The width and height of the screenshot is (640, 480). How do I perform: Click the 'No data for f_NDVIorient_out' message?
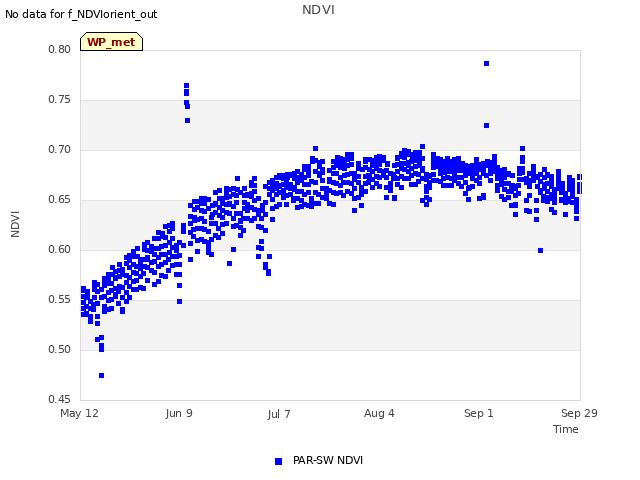pos(81,14)
